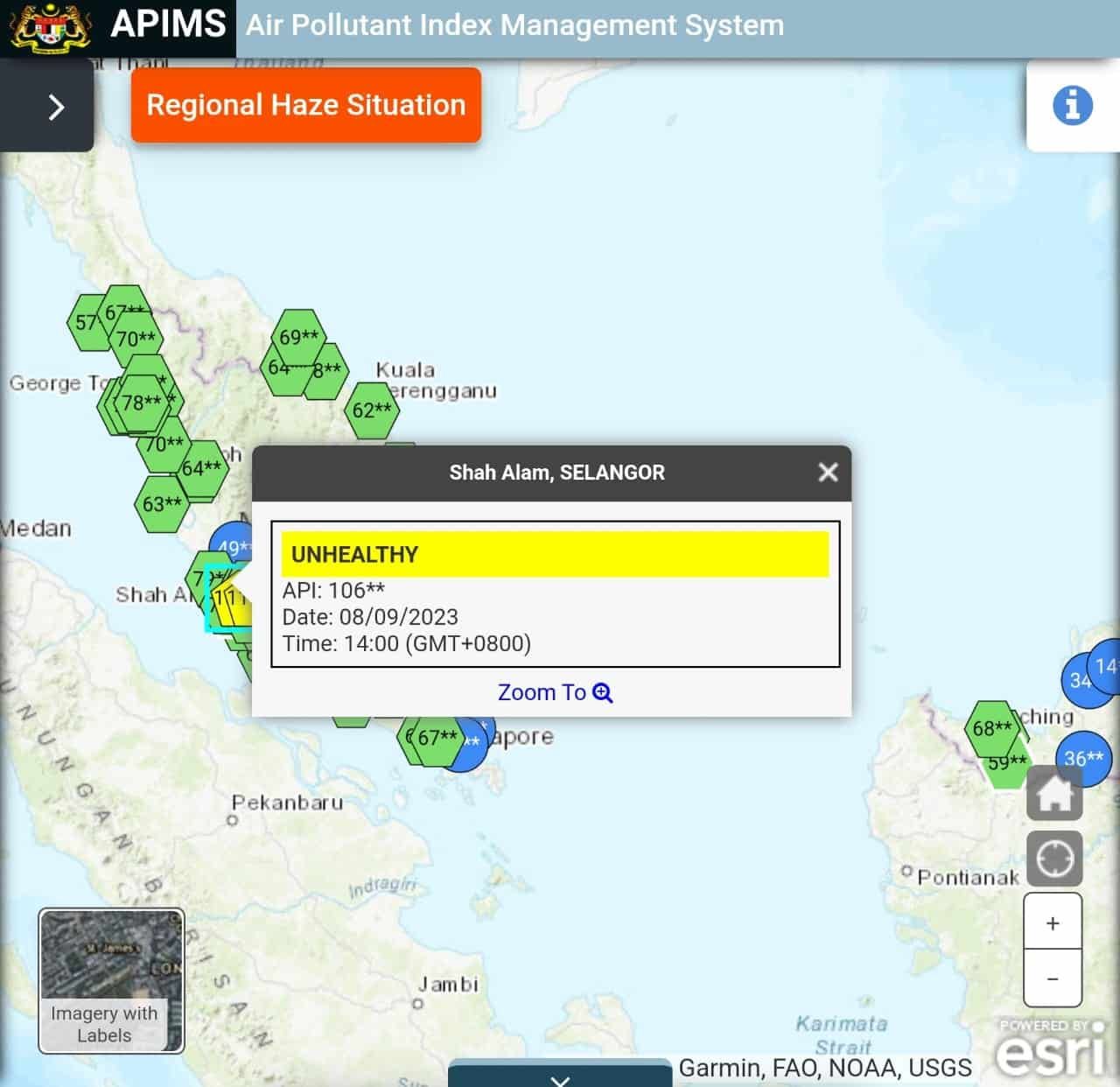Click the find-my-location compass icon
The width and height of the screenshot is (1120, 1087).
tap(1054, 858)
